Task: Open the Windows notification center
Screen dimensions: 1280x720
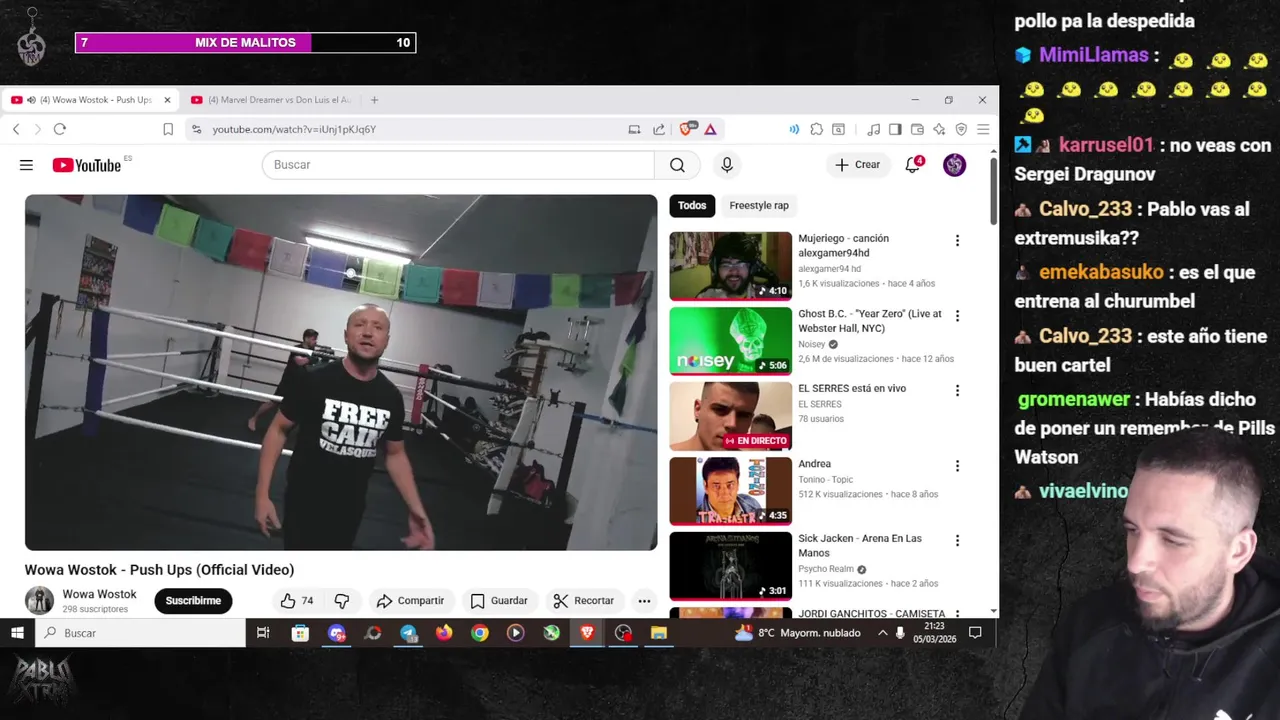Action: [975, 633]
